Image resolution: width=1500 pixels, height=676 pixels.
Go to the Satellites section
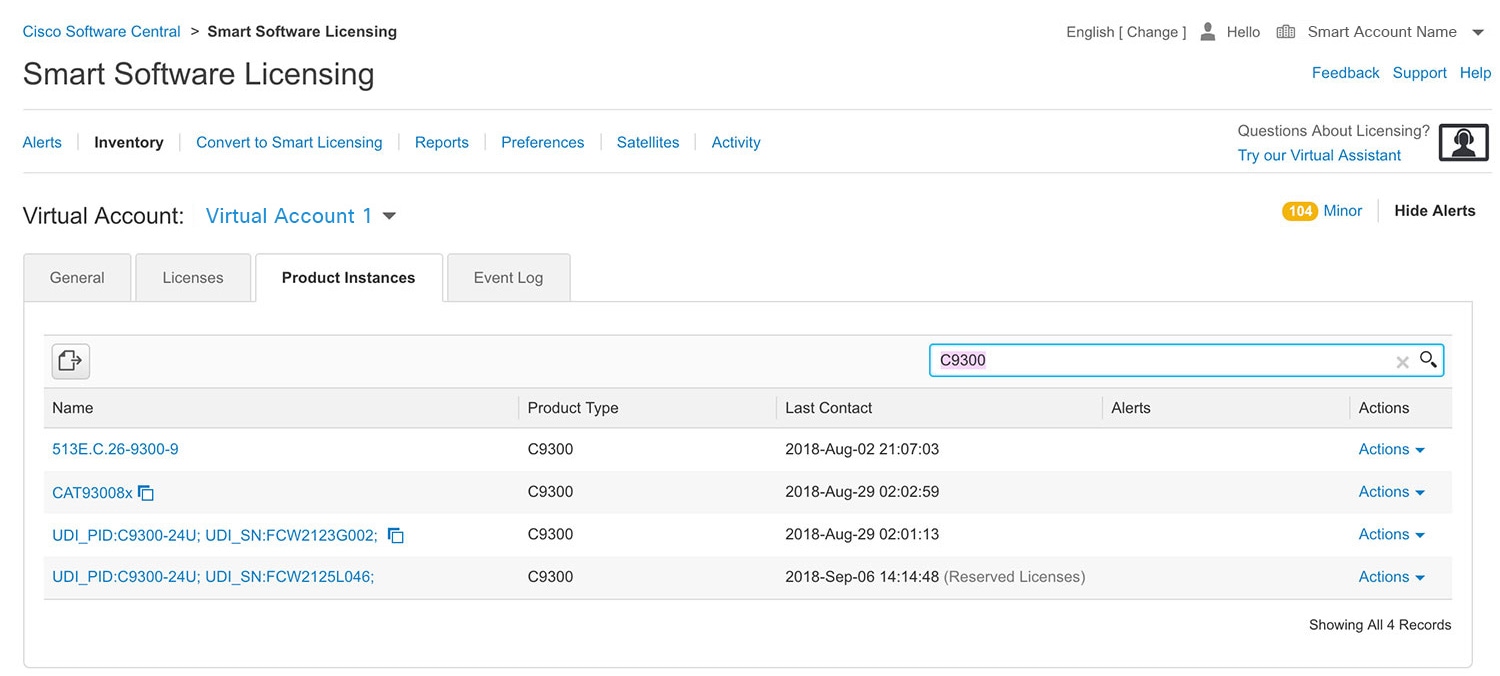[x=648, y=142]
